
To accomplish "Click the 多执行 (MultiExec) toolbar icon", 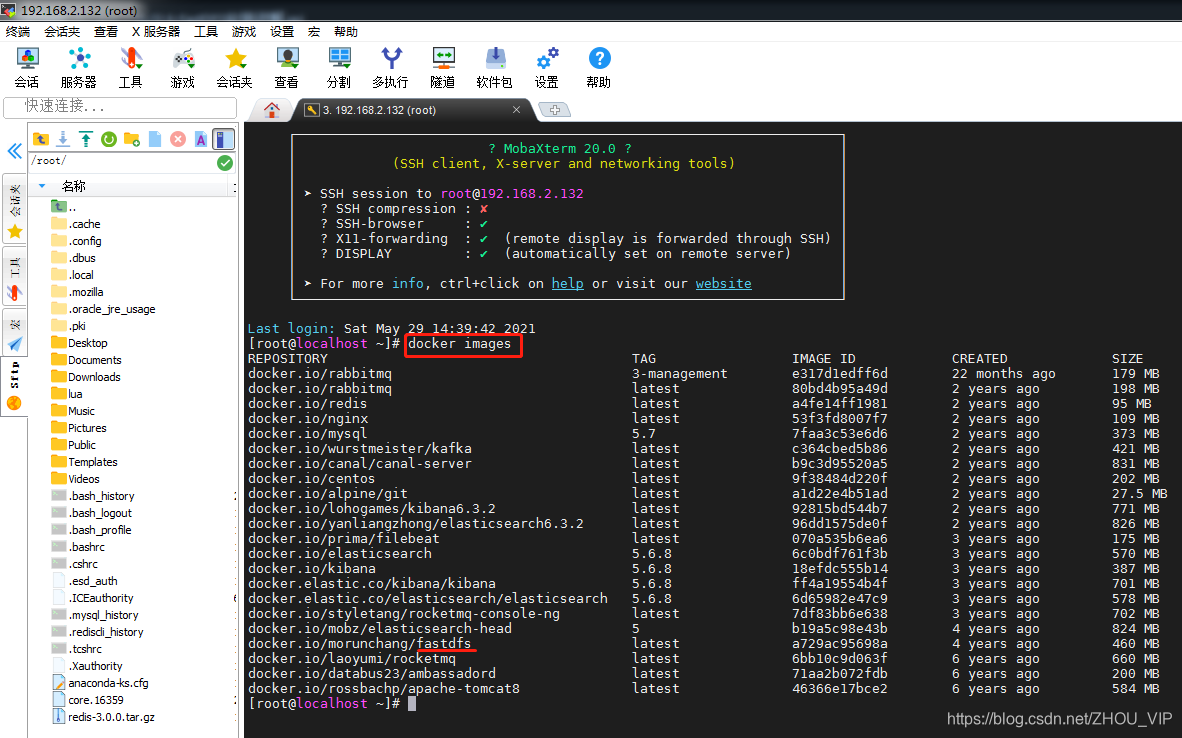I will [390, 67].
